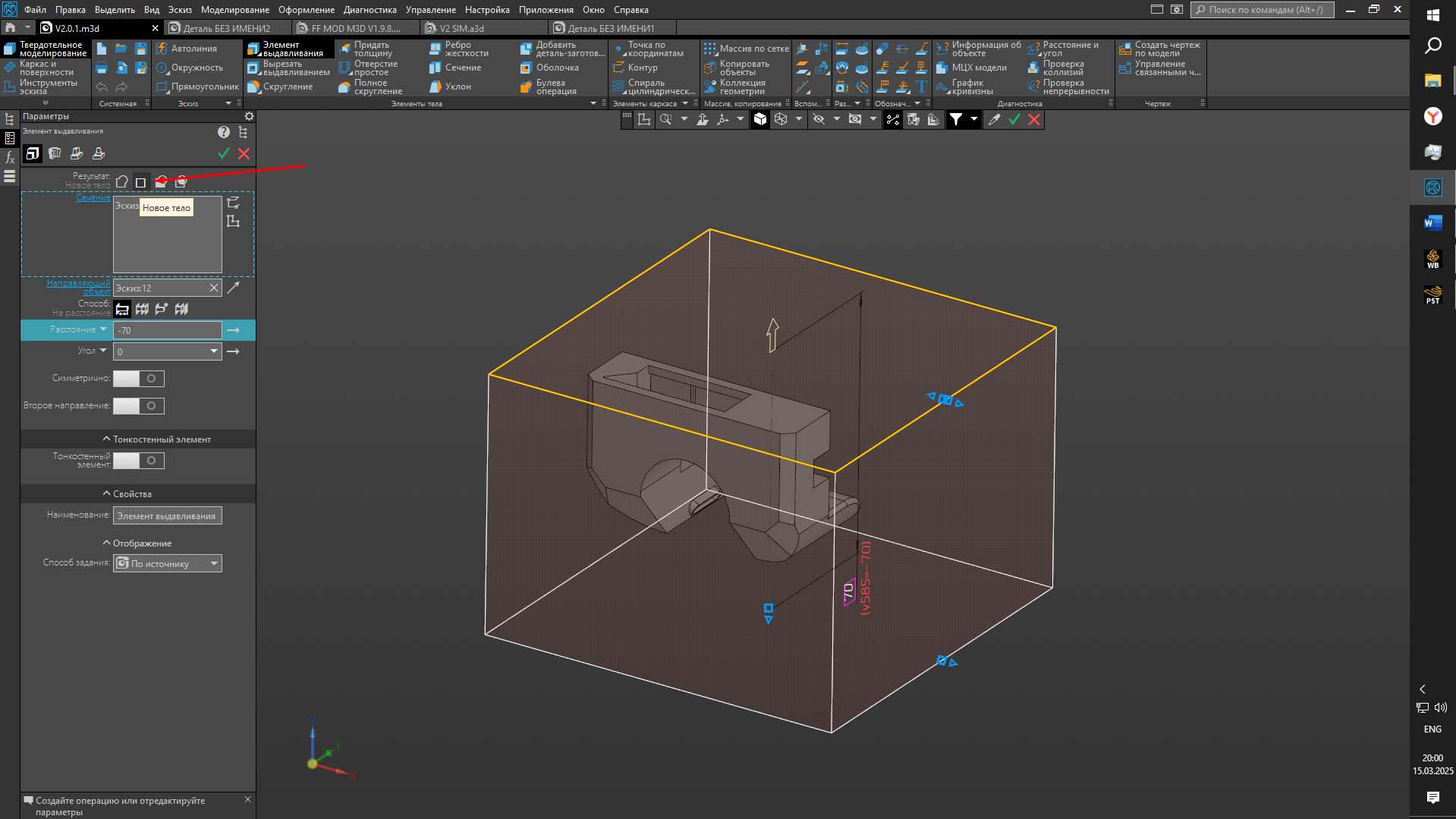Toggle wireframe cube icon in view toolbar
Screen dimensions: 1456x819
coord(781,119)
